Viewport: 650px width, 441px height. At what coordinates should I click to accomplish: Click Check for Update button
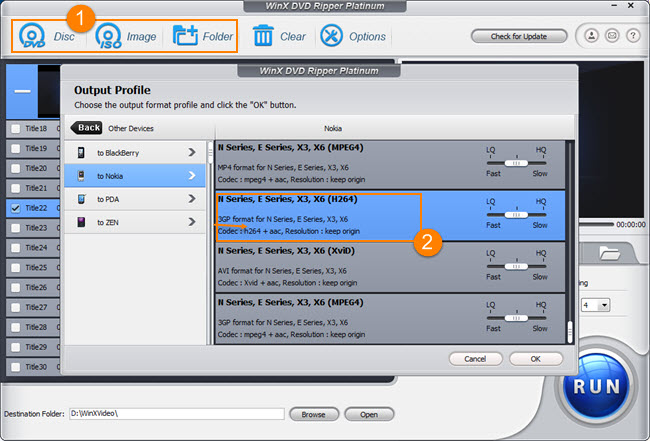point(519,36)
